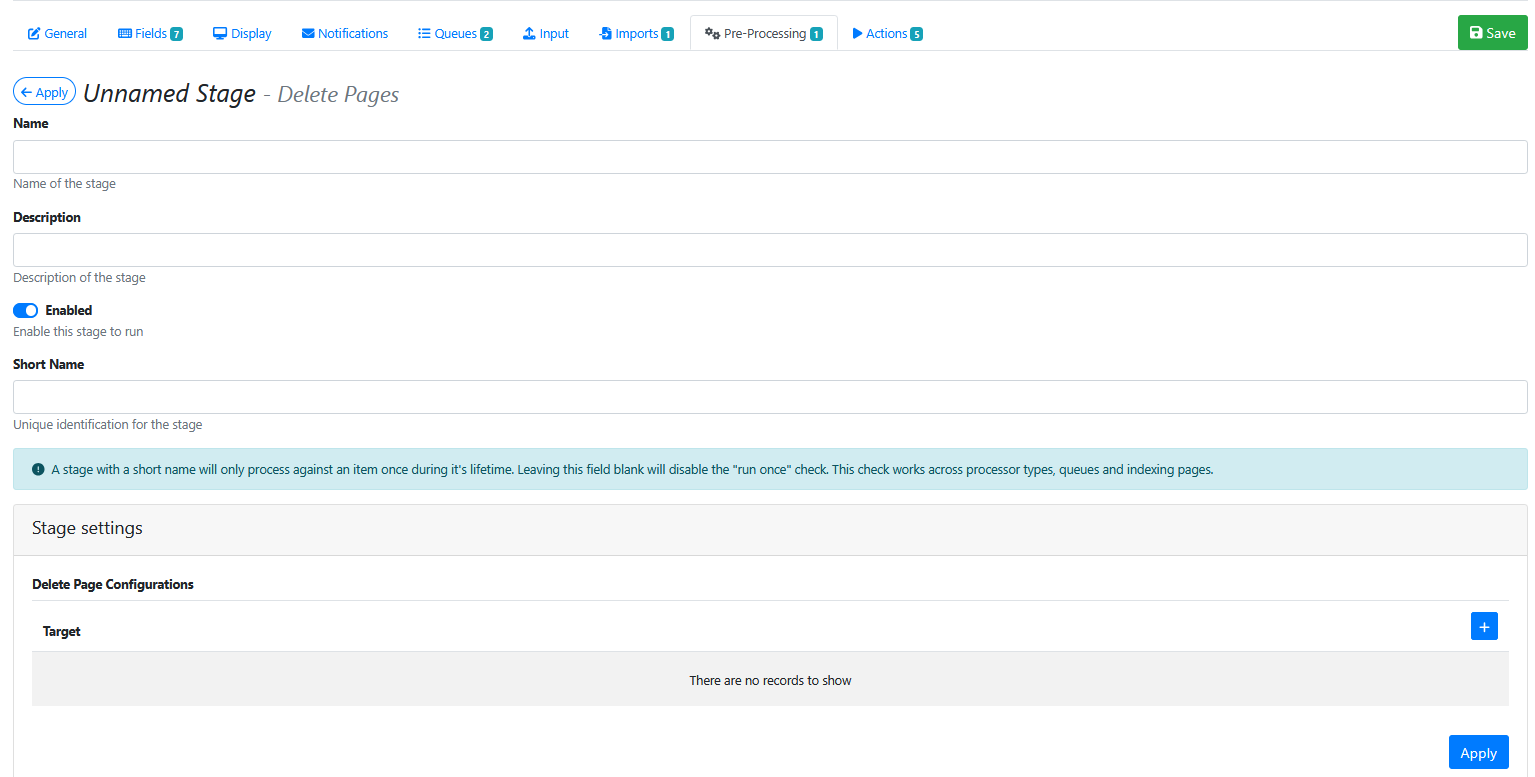Open the Queues tab
The image size is (1535, 777).
[x=455, y=34]
